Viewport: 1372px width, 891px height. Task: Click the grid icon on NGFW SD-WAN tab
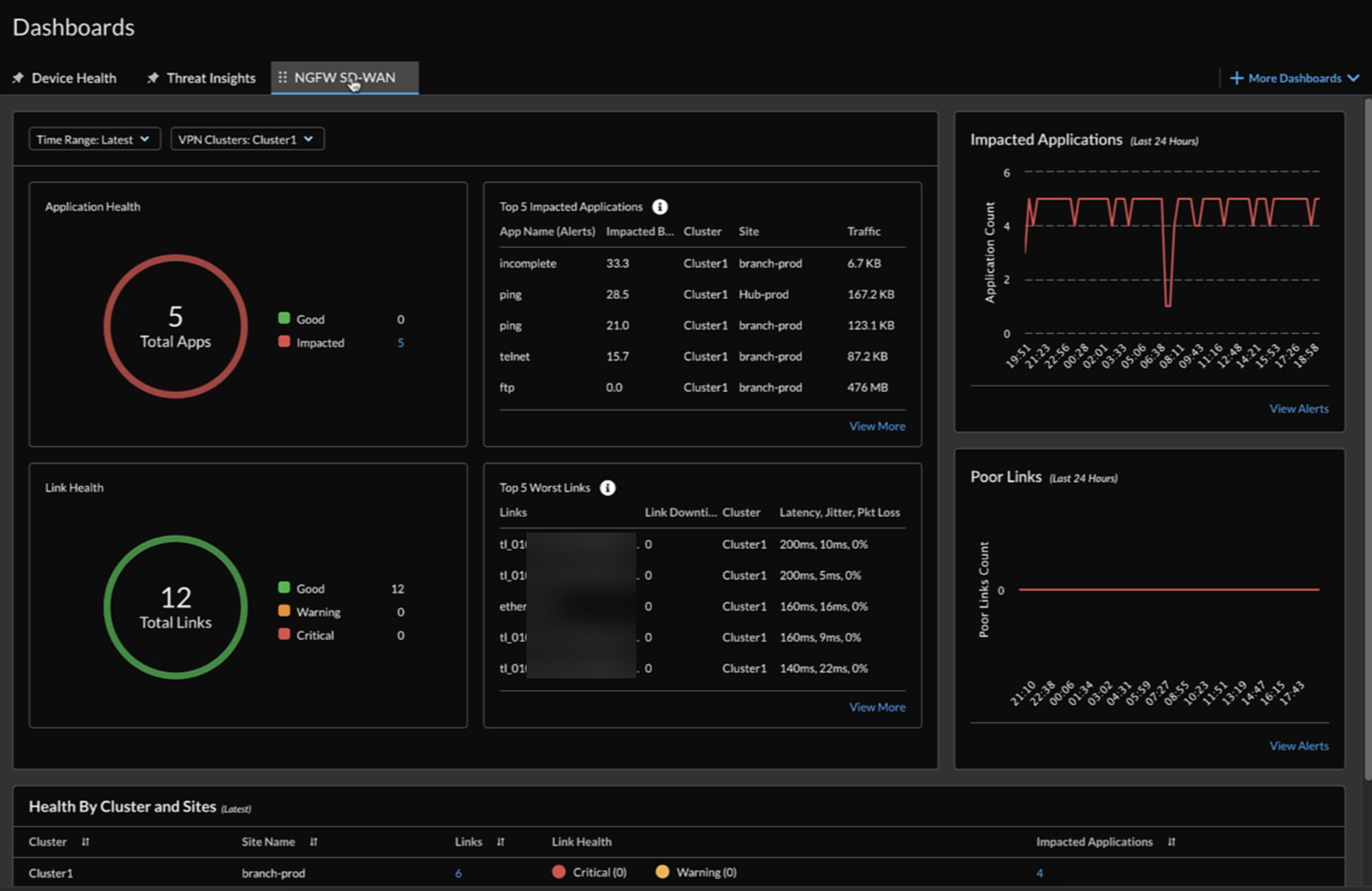point(282,77)
